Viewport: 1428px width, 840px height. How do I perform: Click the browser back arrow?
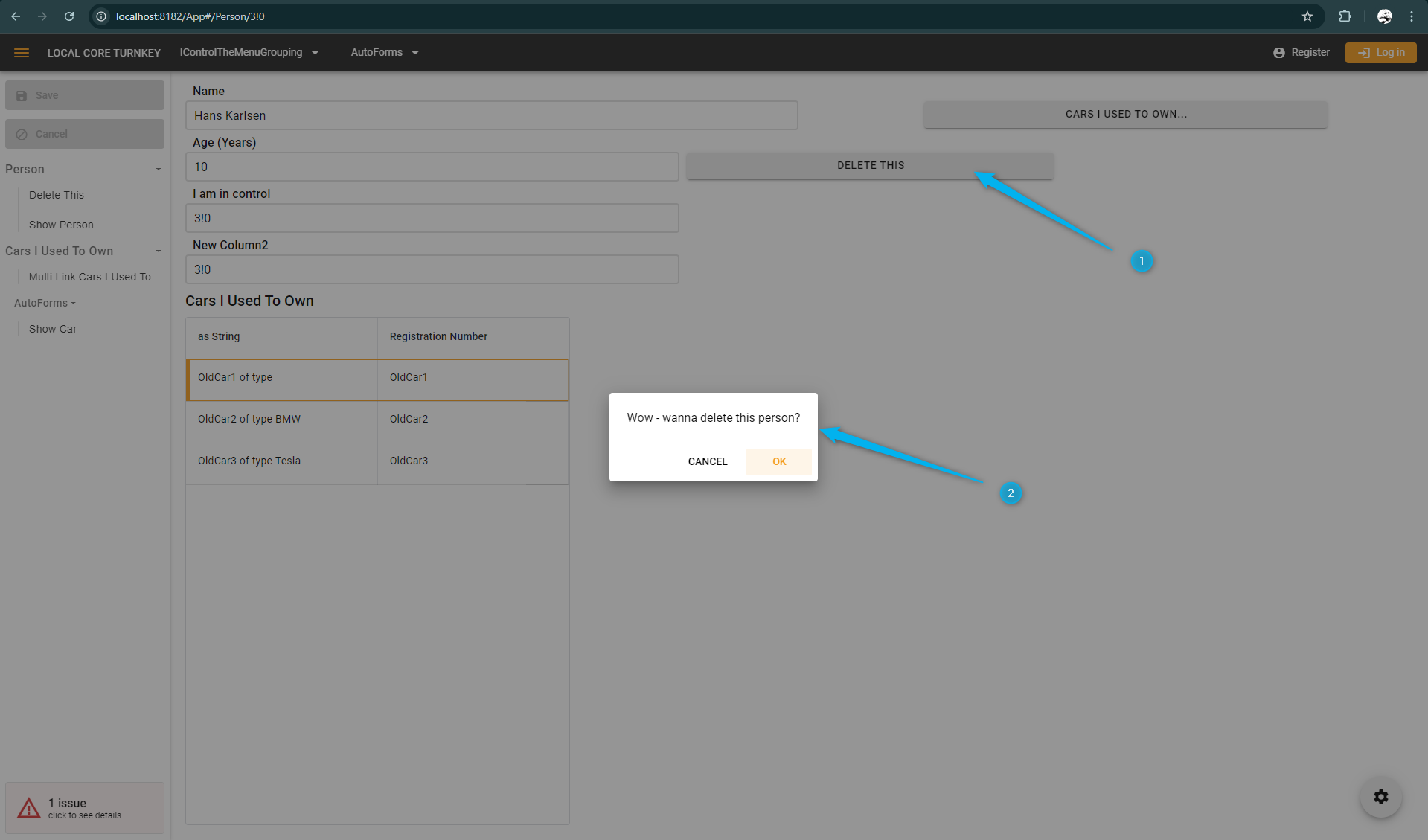click(16, 16)
